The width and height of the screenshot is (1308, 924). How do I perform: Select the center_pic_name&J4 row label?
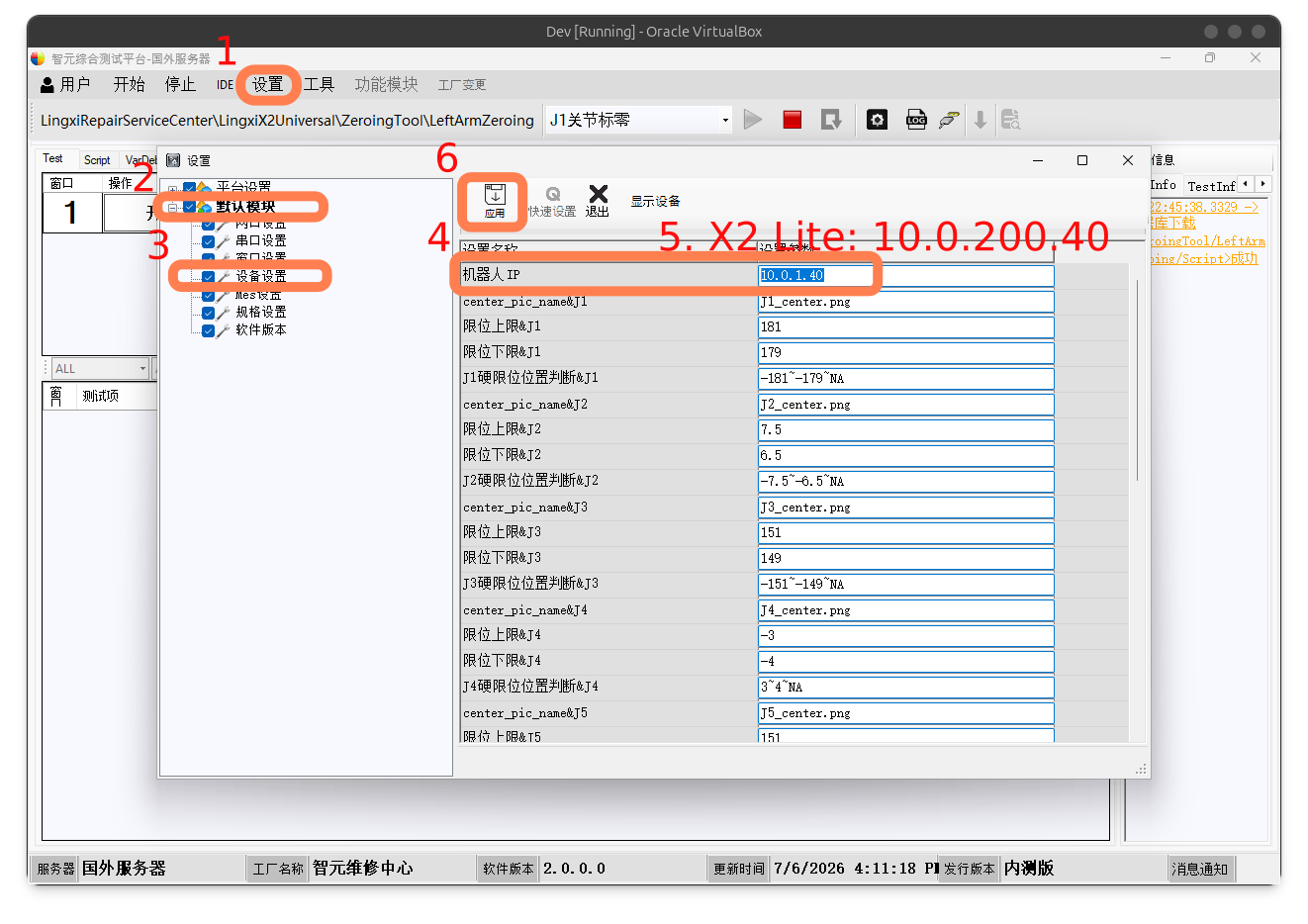pos(524,610)
